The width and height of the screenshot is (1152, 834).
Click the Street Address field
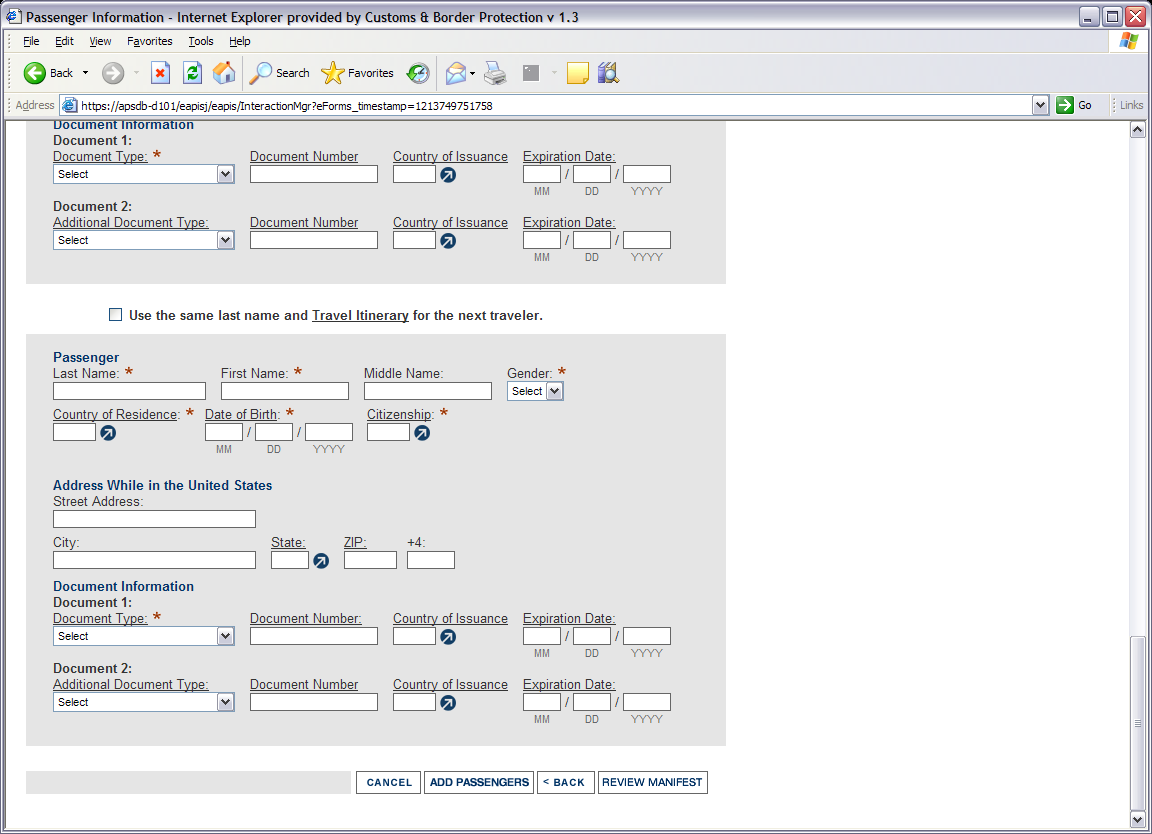154,519
